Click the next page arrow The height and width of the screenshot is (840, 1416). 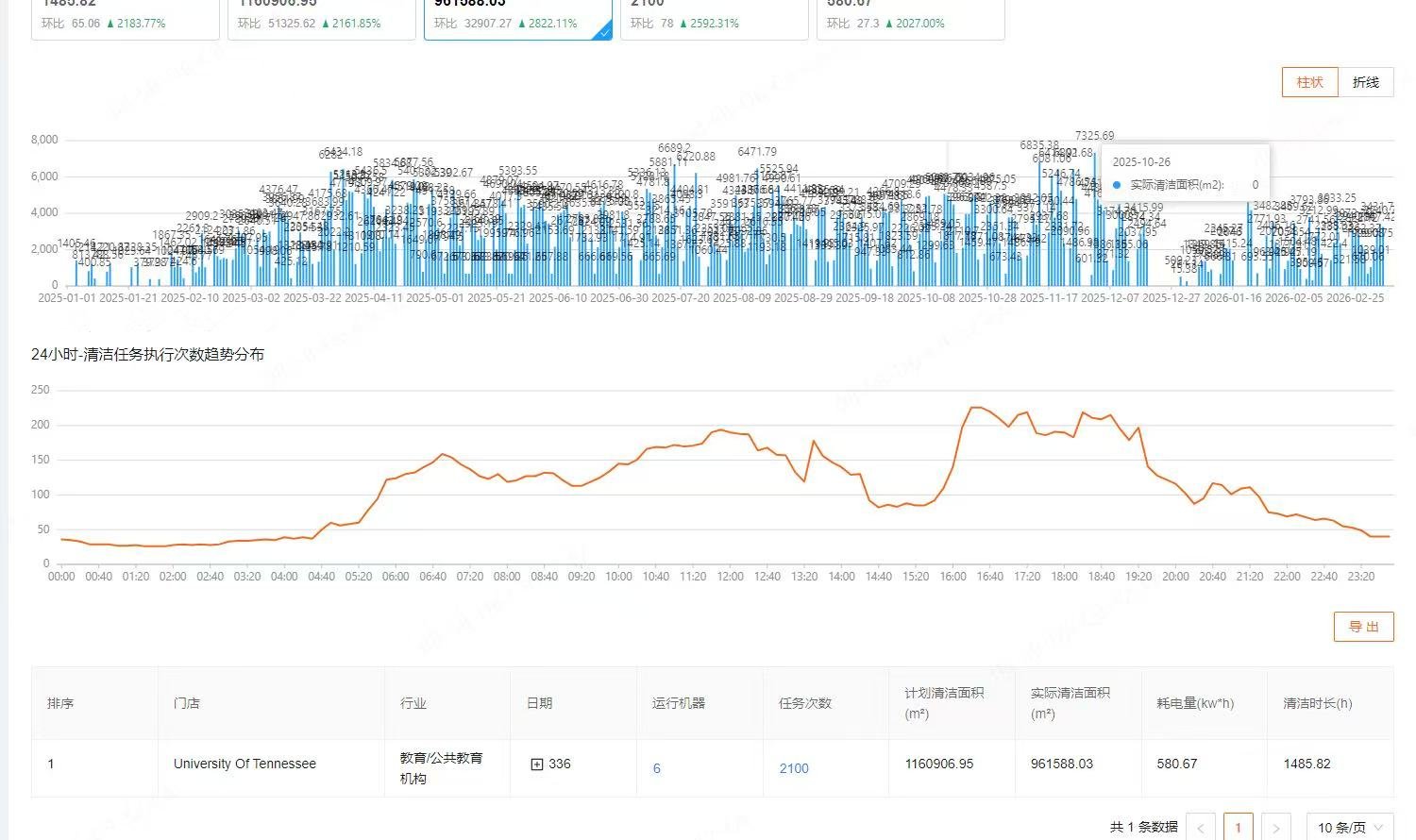pos(1276,827)
